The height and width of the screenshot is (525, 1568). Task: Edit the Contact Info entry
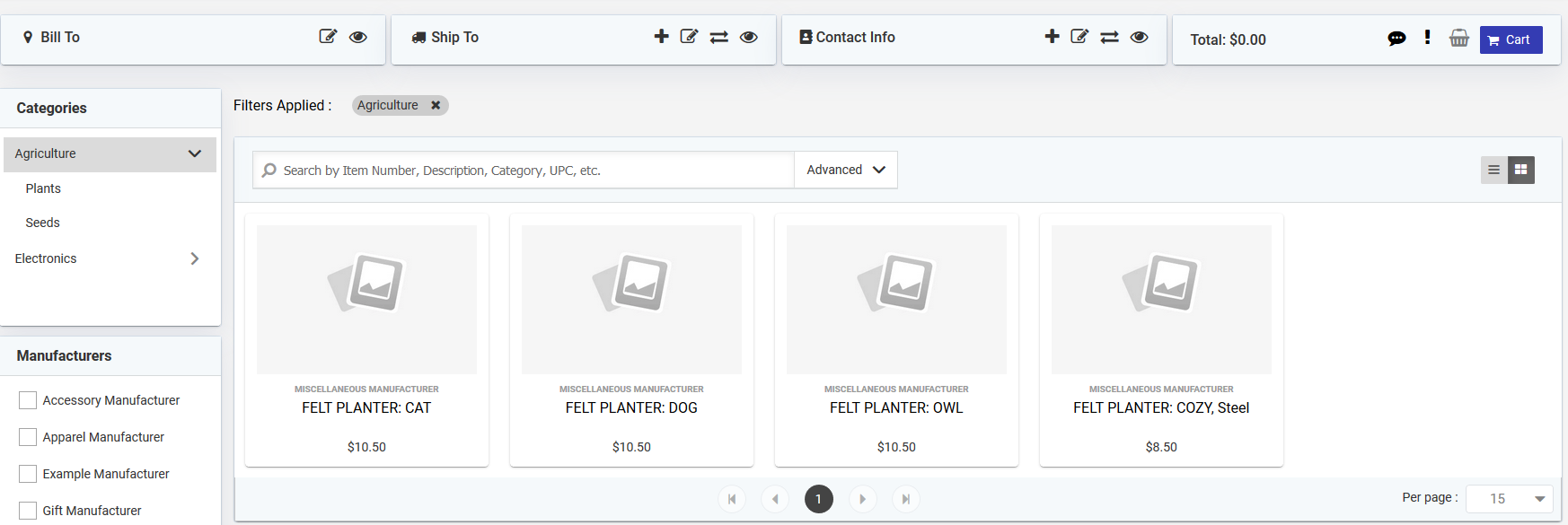(x=1079, y=37)
